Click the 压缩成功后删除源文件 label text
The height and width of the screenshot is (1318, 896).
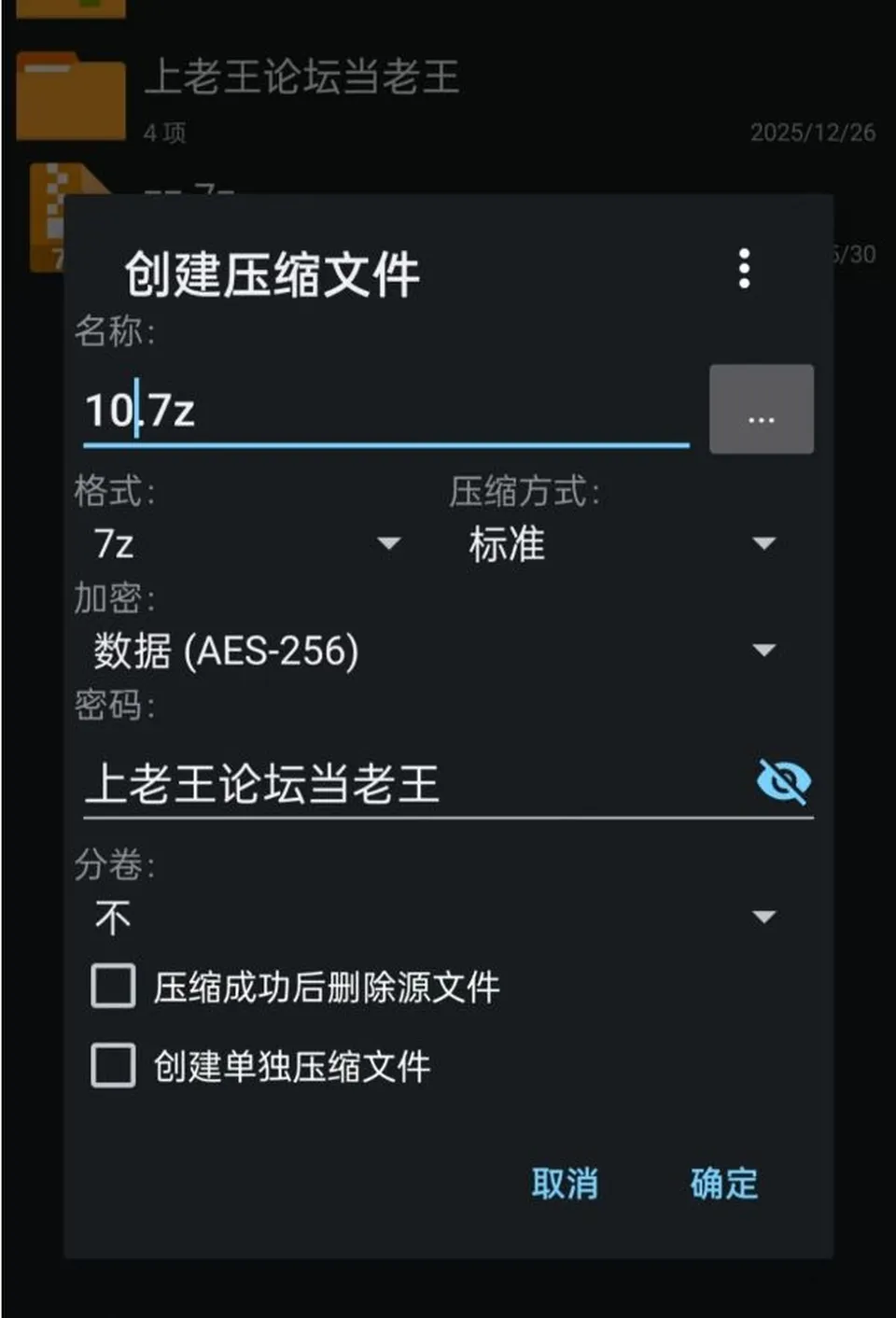point(327,987)
